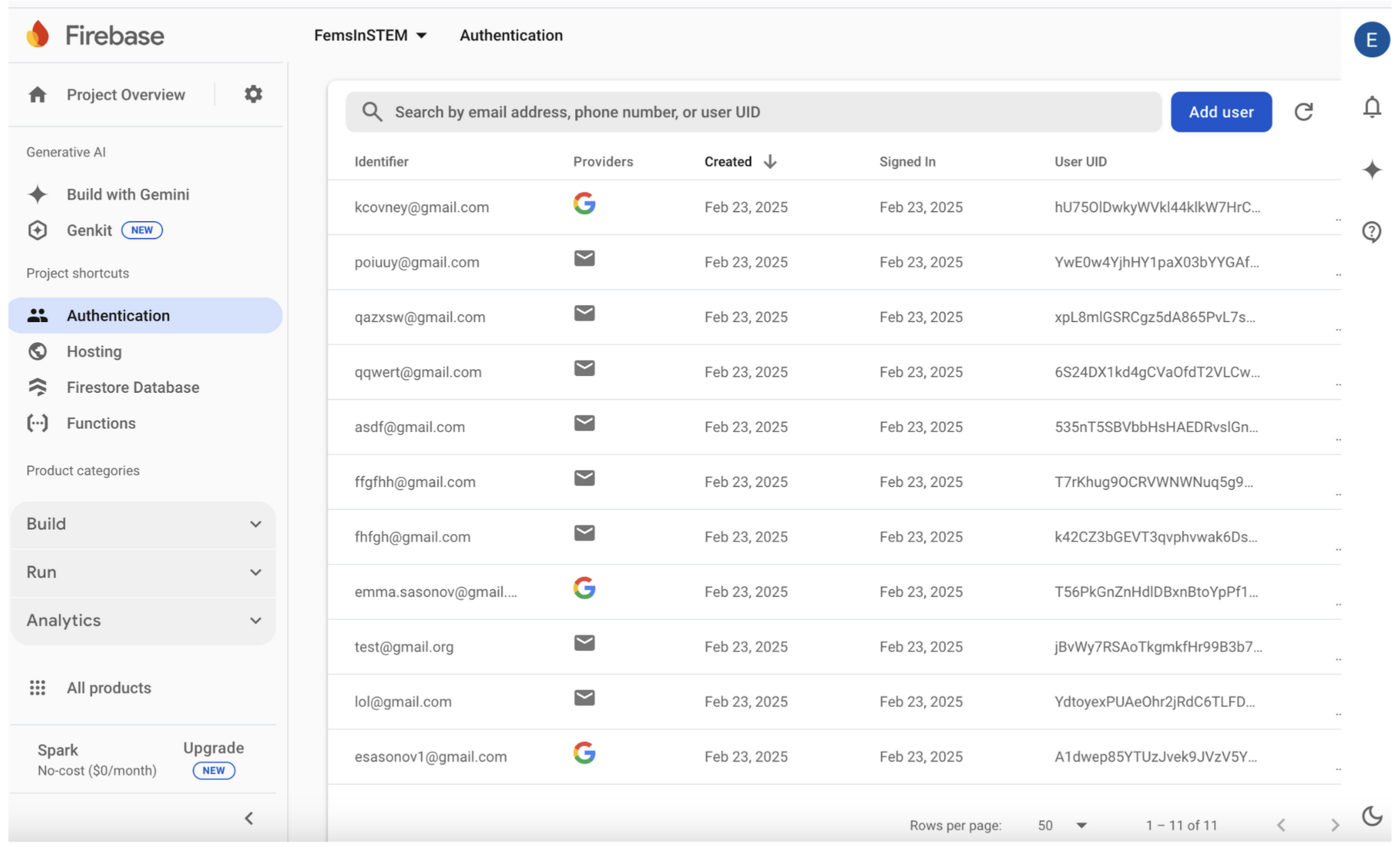The height and width of the screenshot is (847, 1400).
Task: Open Firestore Database in sidebar
Action: tap(133, 387)
